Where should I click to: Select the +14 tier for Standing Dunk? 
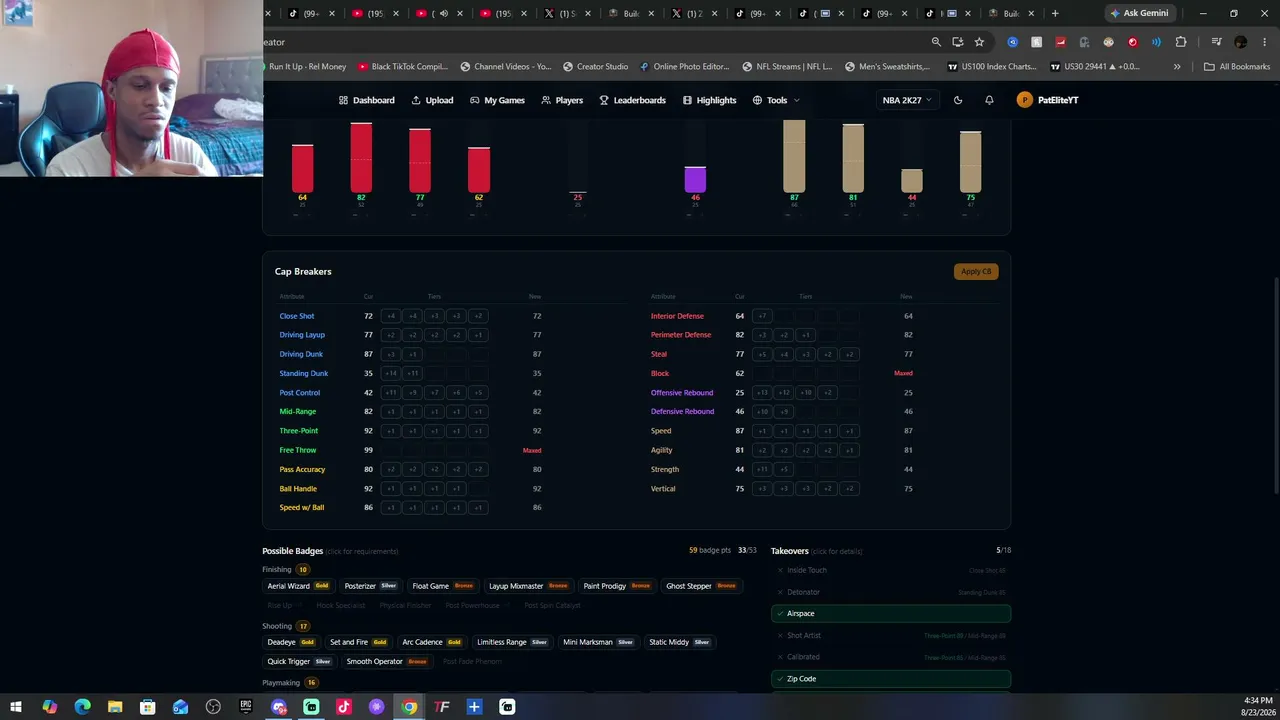[x=391, y=373]
